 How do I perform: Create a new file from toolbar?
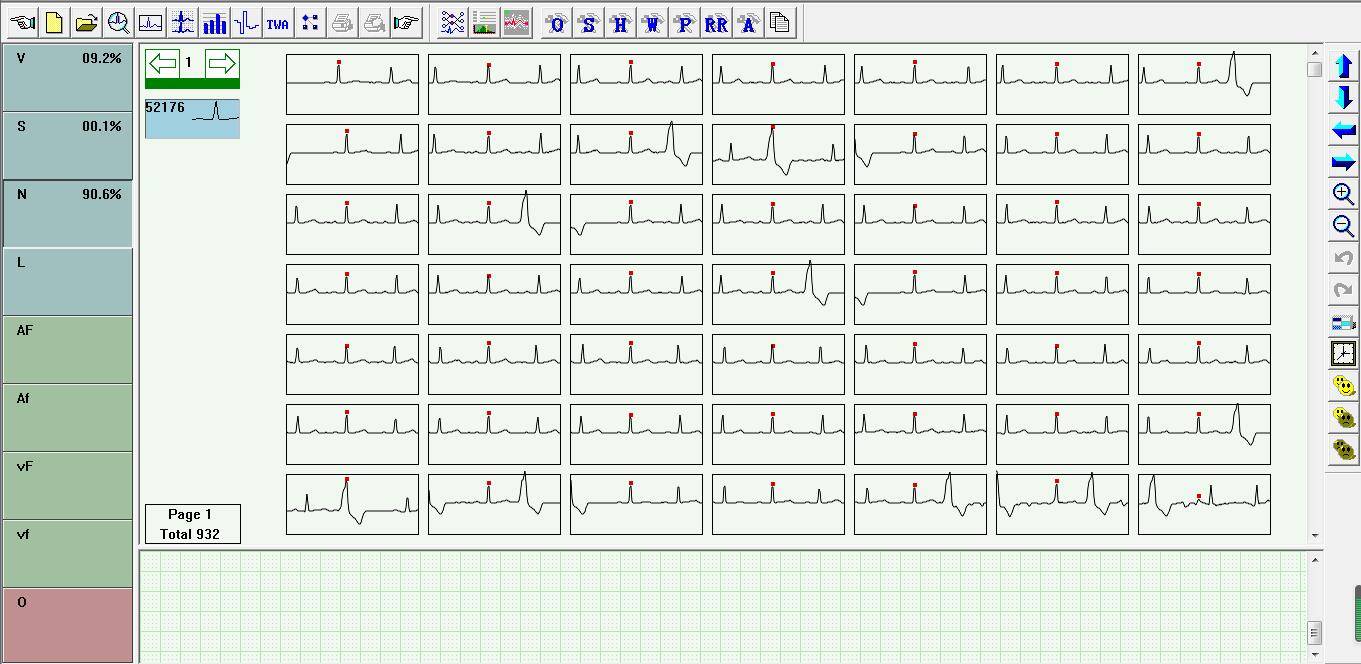point(54,23)
